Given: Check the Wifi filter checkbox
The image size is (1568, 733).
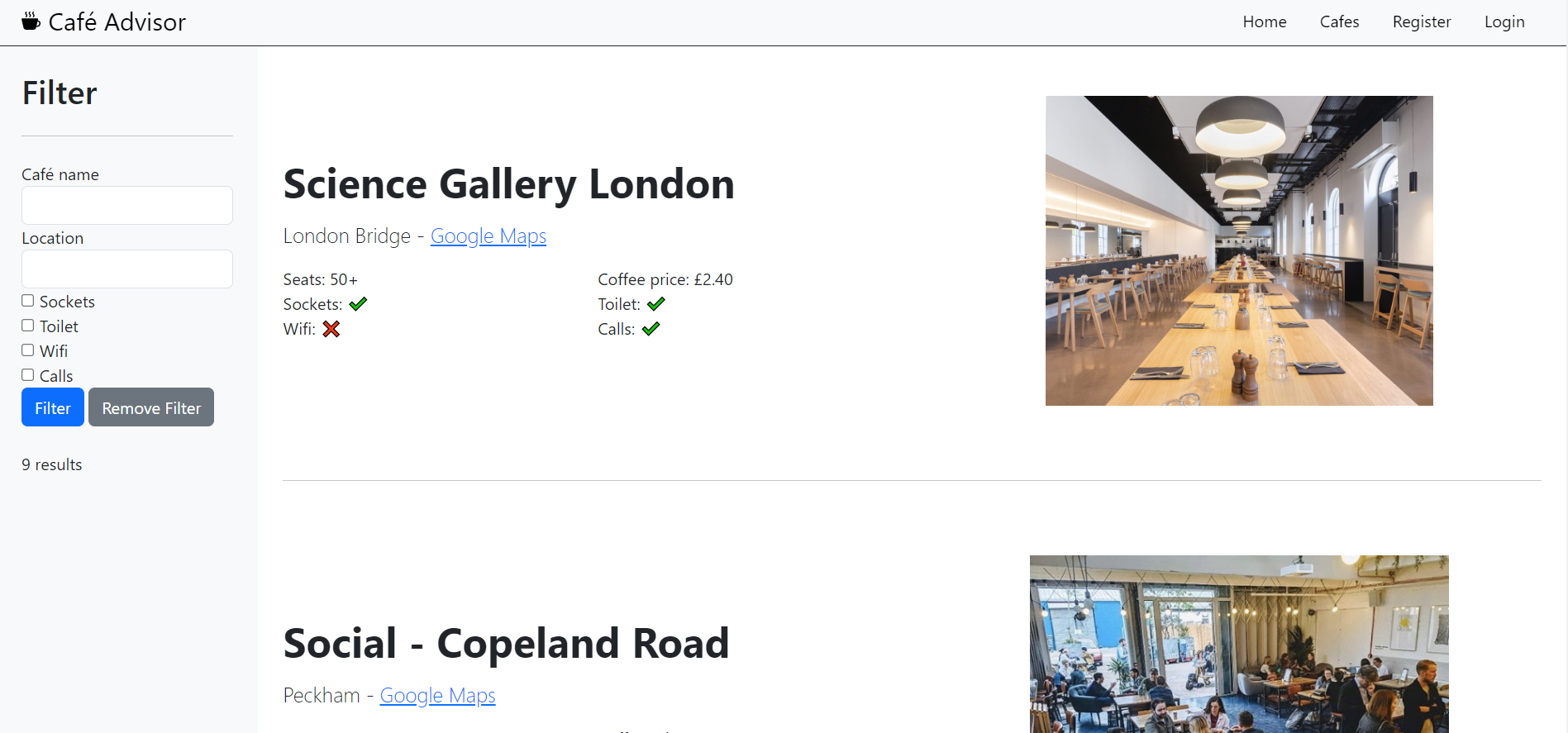Looking at the screenshot, I should (28, 350).
